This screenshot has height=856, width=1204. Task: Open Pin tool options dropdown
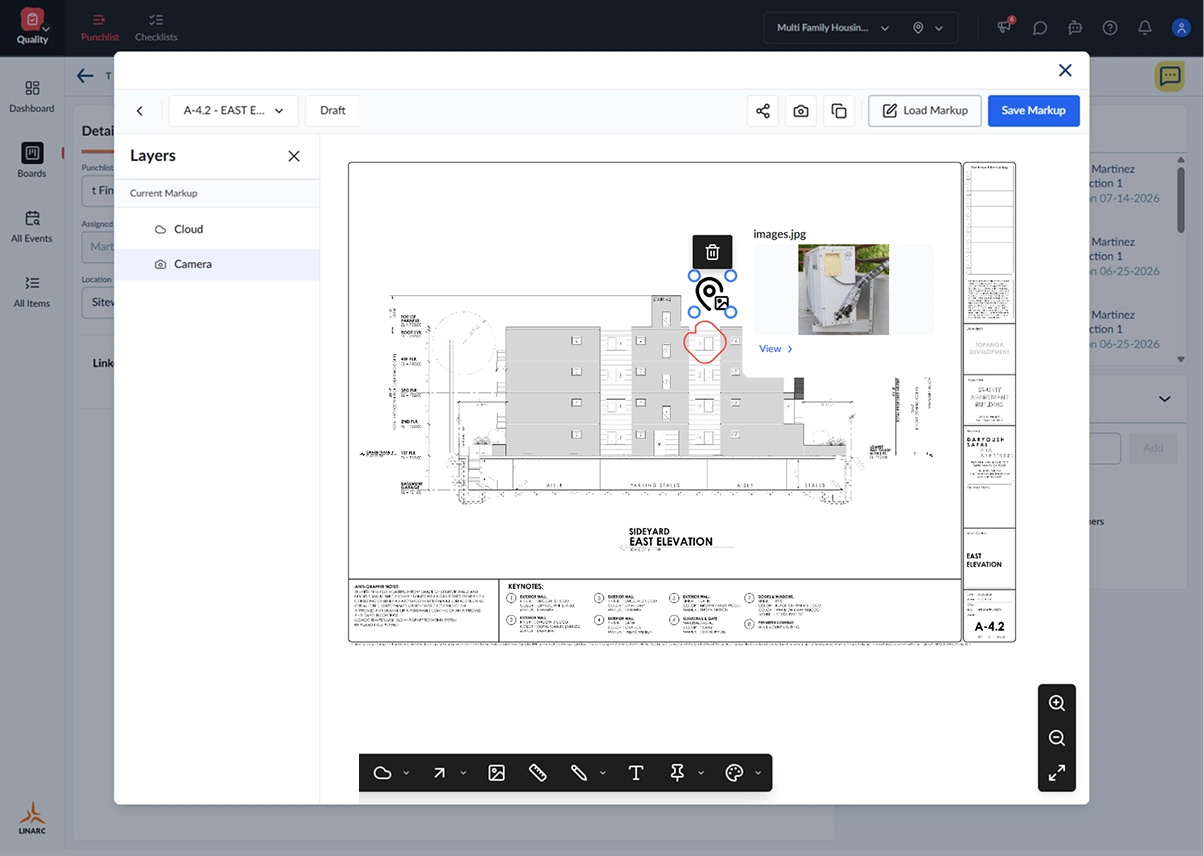coord(701,773)
